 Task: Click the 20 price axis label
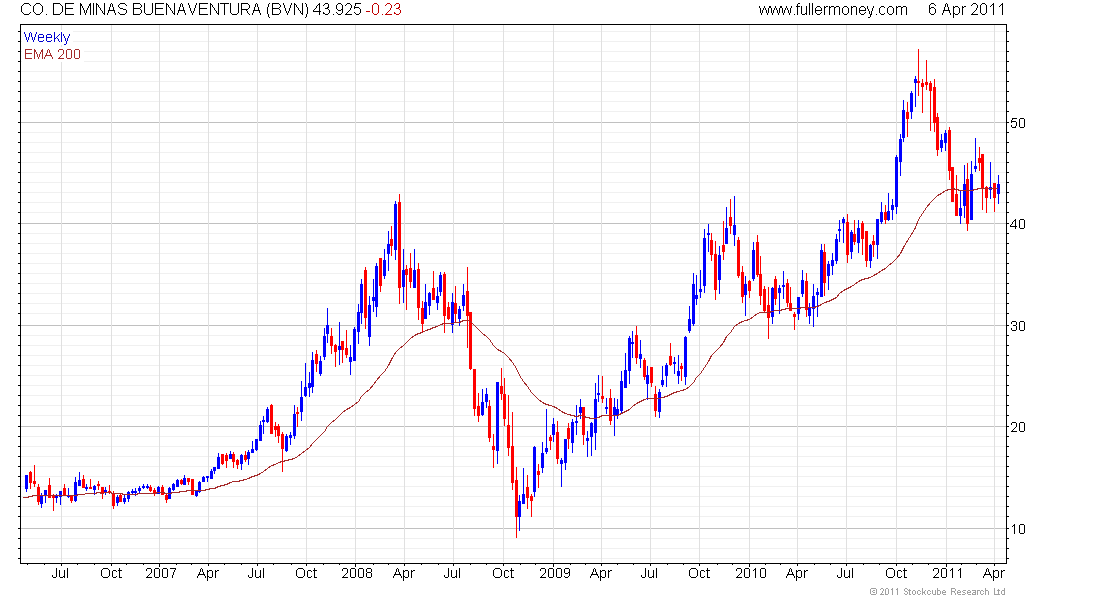pyautogui.click(x=1018, y=427)
